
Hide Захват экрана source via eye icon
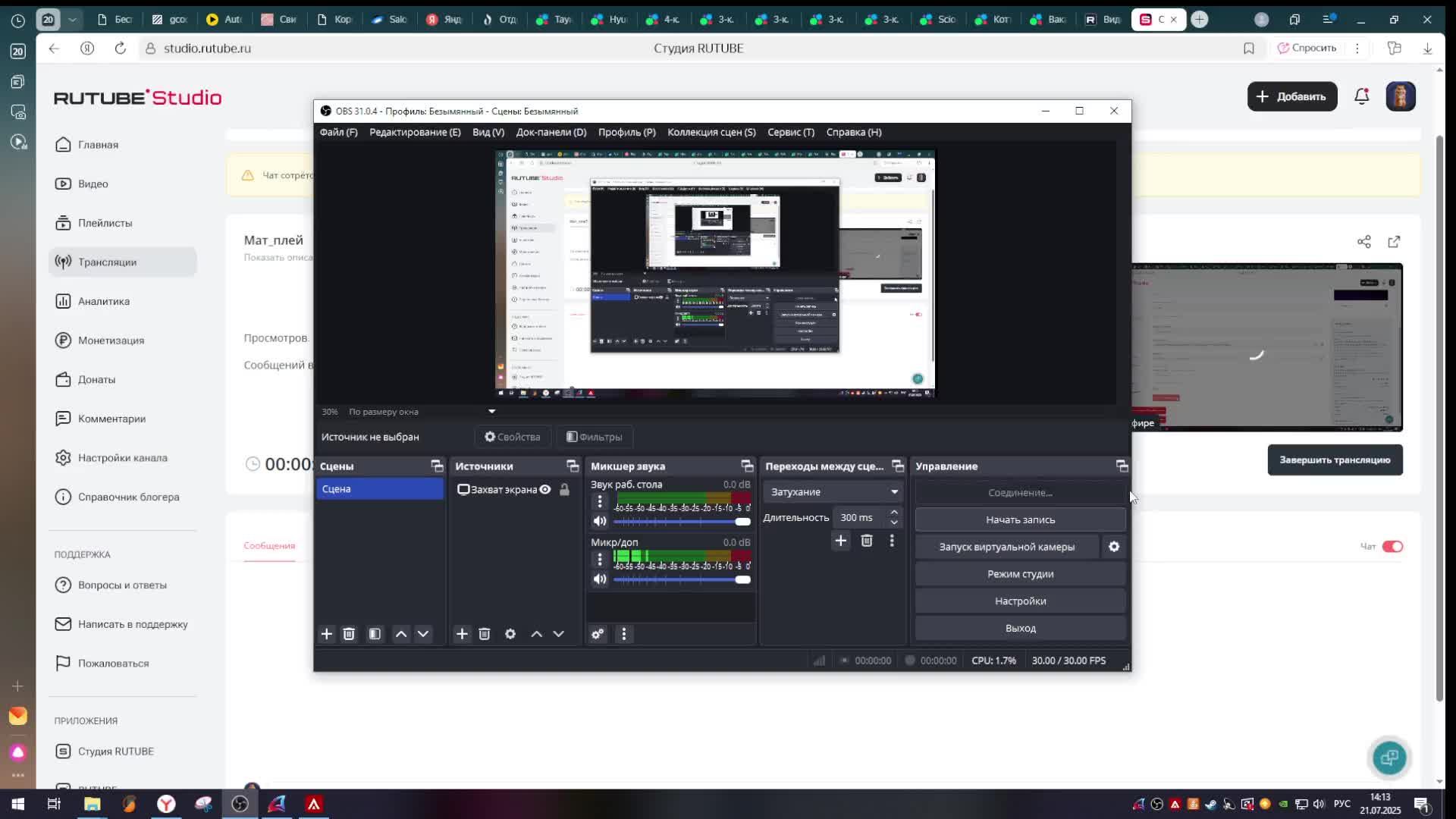[x=545, y=490]
